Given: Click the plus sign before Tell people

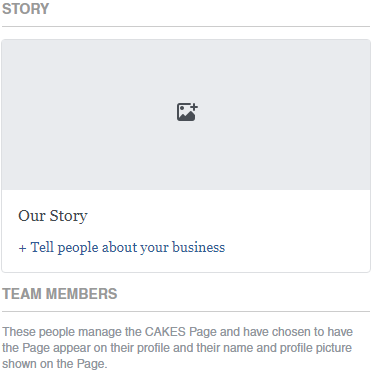Looking at the screenshot, I should pyautogui.click(x=22, y=248).
